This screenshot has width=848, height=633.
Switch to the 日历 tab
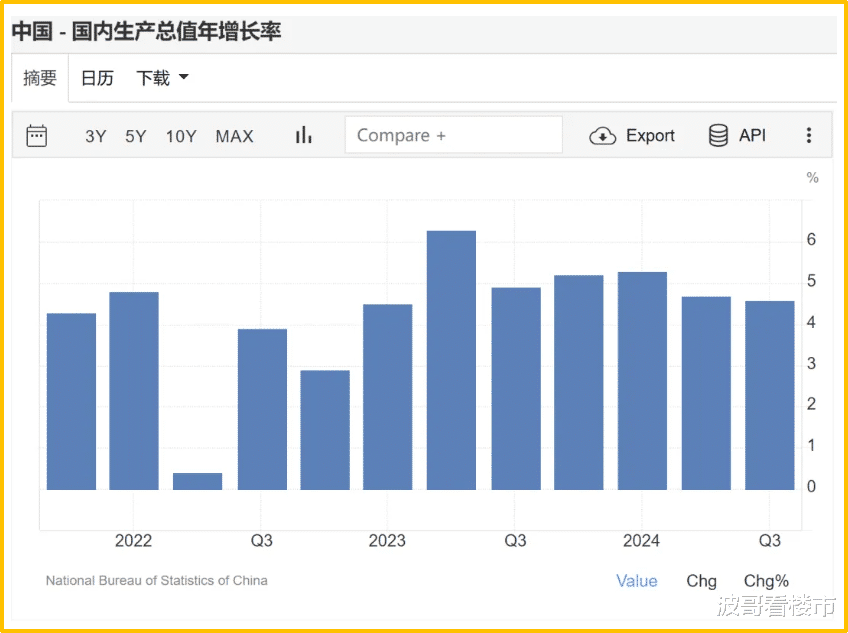pos(97,78)
